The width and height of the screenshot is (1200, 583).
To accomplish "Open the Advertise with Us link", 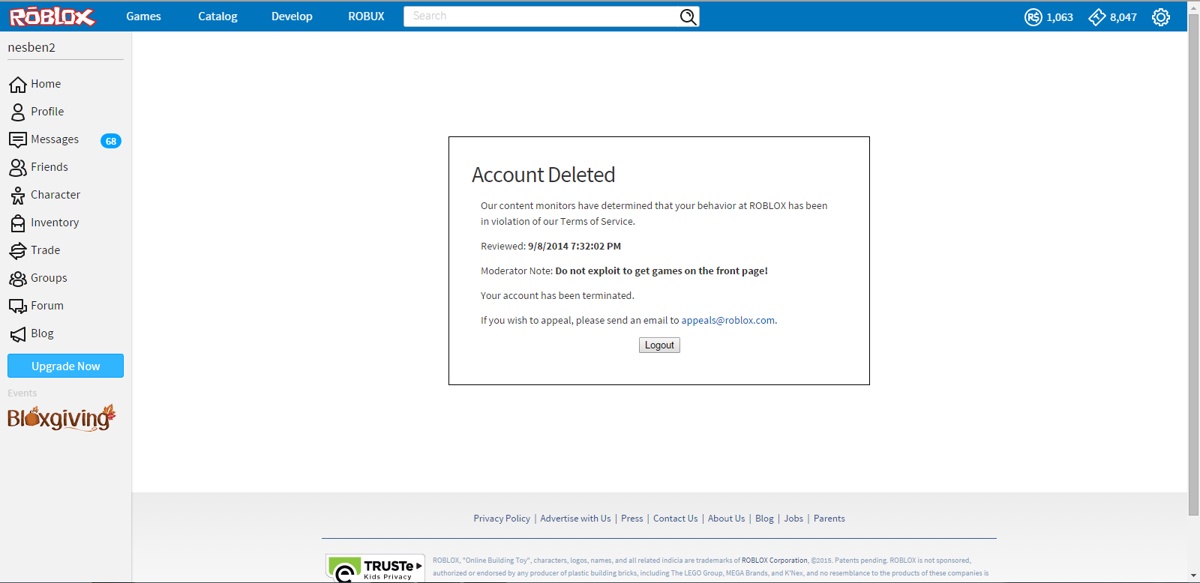I will (x=575, y=519).
